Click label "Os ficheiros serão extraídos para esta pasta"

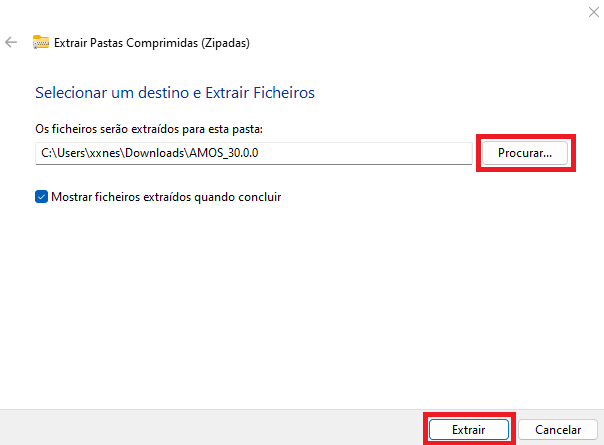148,129
